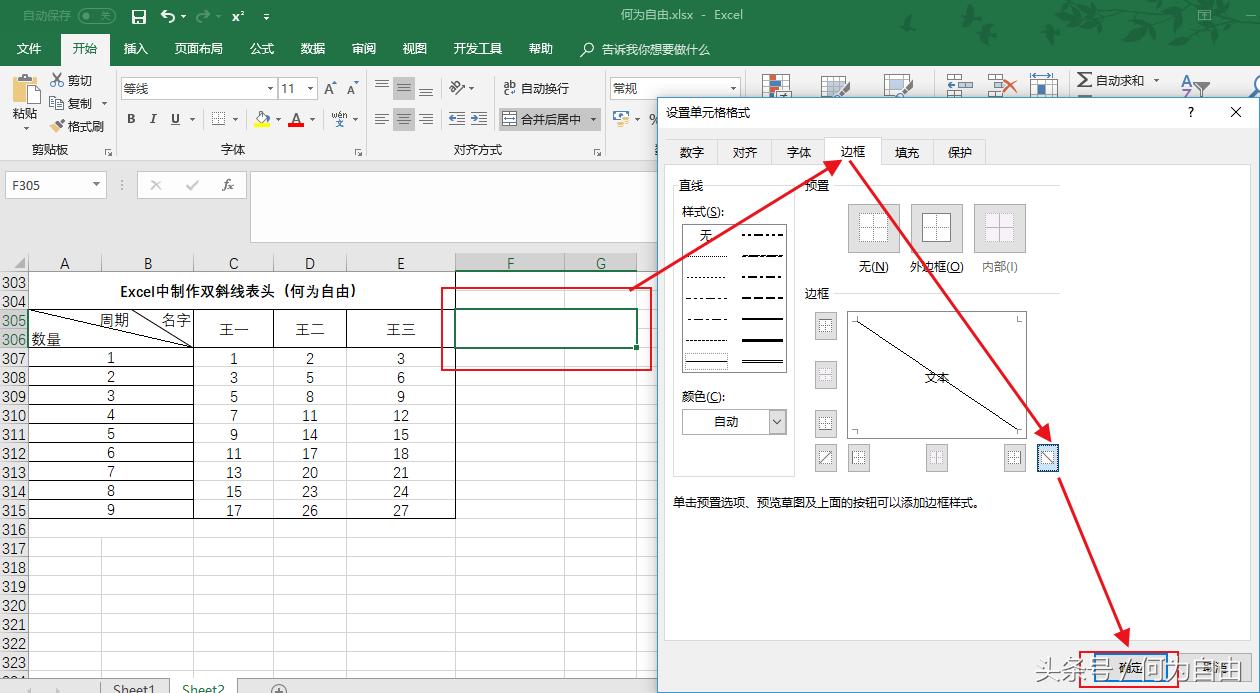This screenshot has width=1260, height=693.
Task: Open the number format dropdown showing 常规
Action: click(x=733, y=88)
